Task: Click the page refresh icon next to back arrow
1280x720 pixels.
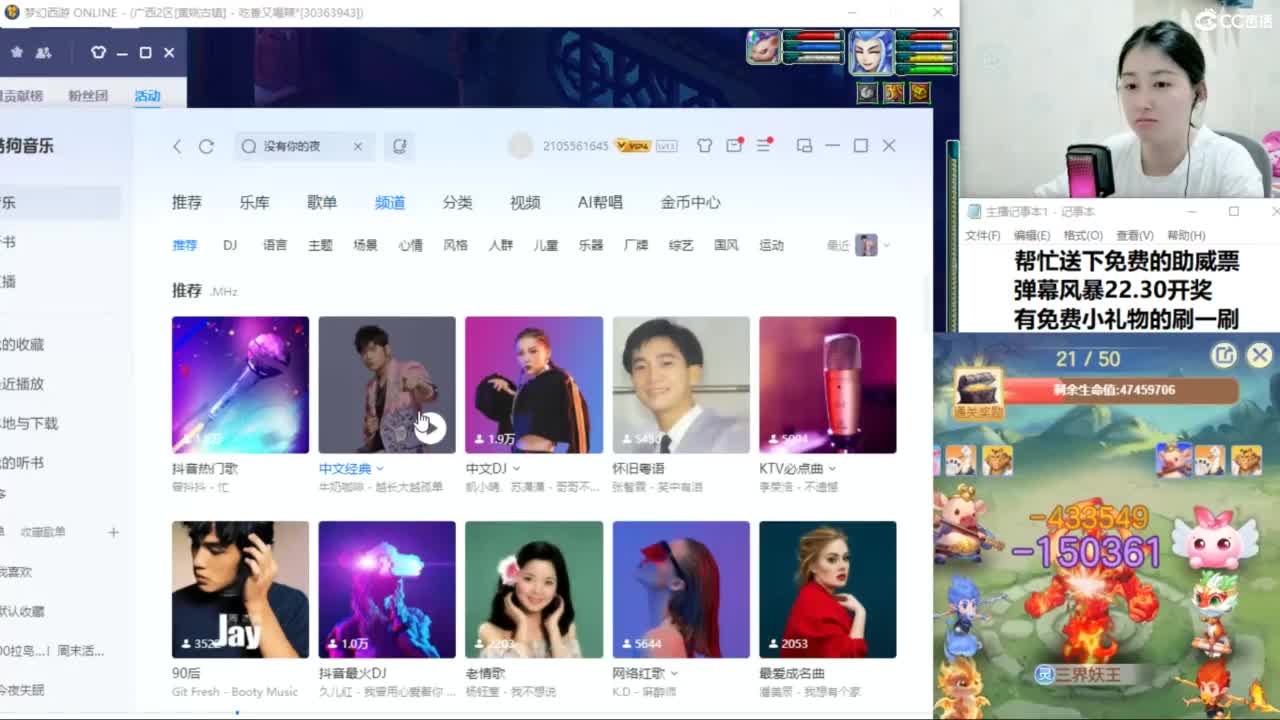Action: 205,146
